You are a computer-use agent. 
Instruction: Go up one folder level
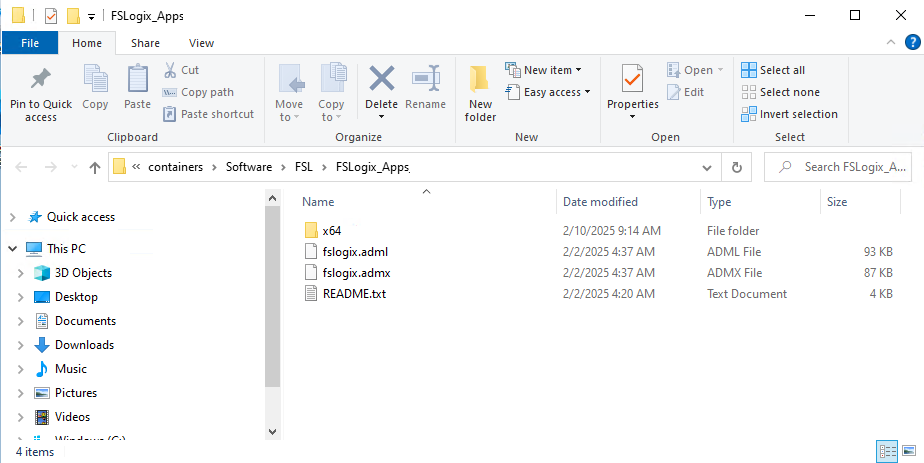[x=95, y=167]
